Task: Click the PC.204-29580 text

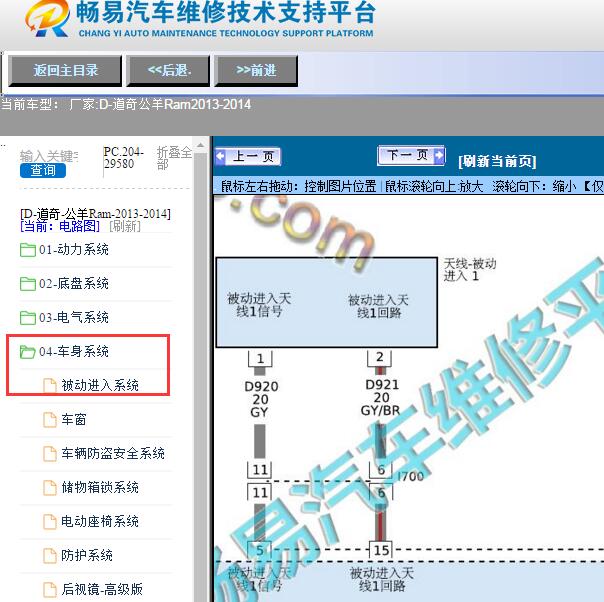Action: coord(123,158)
